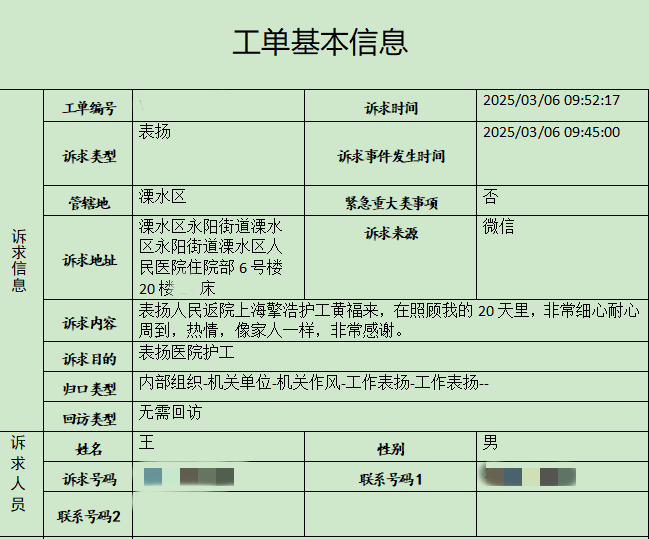Click the 管辖地 value 溧水区
Viewport: 649px width, 539px height.
pos(162,196)
